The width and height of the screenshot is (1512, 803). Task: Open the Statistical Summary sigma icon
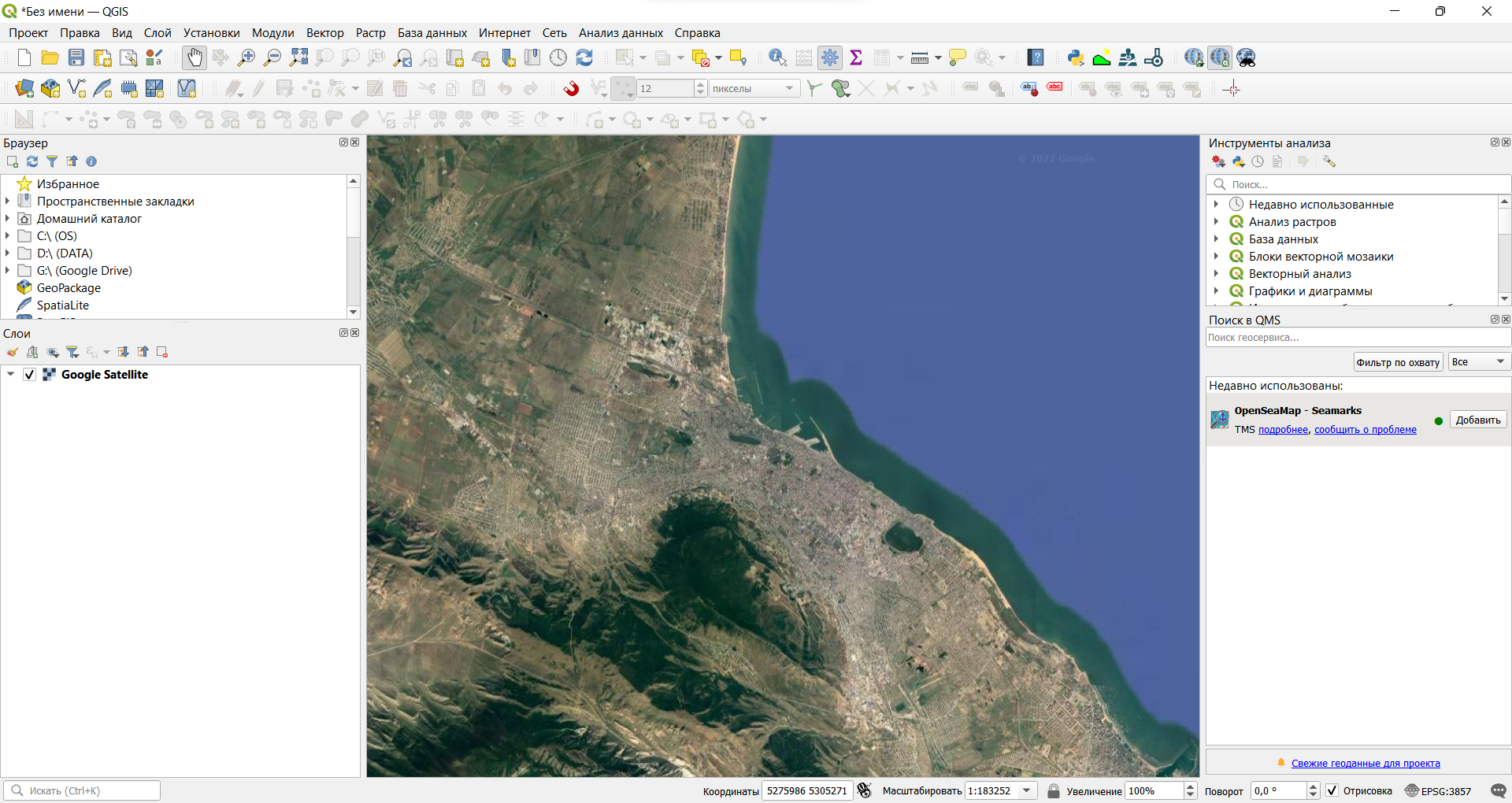(856, 57)
